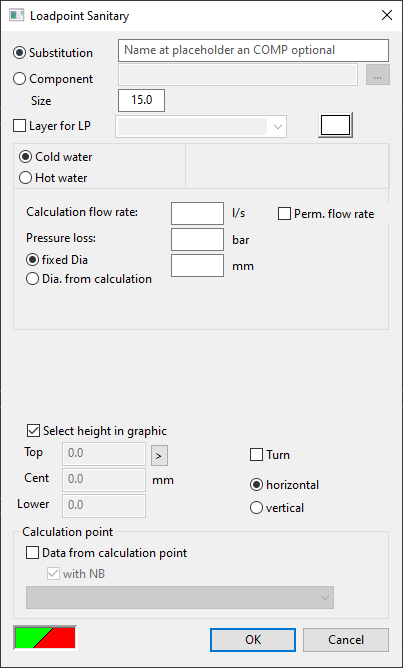Image resolution: width=403 pixels, height=668 pixels.
Task: Toggle the Turn checkbox
Action: (270, 455)
